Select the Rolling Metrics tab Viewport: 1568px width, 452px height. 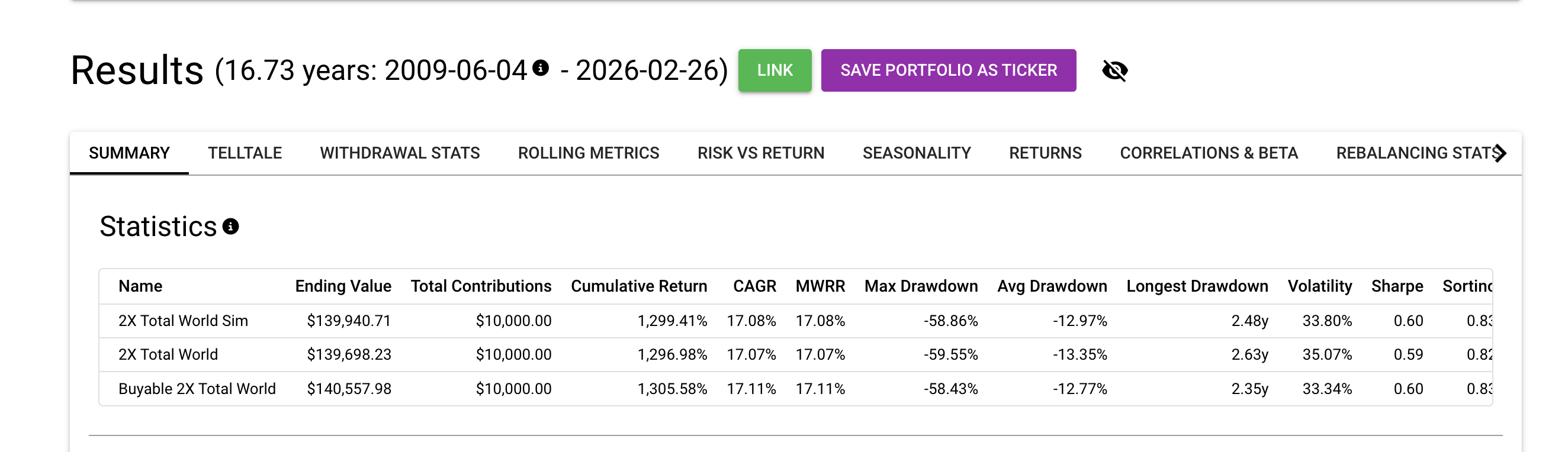[588, 153]
